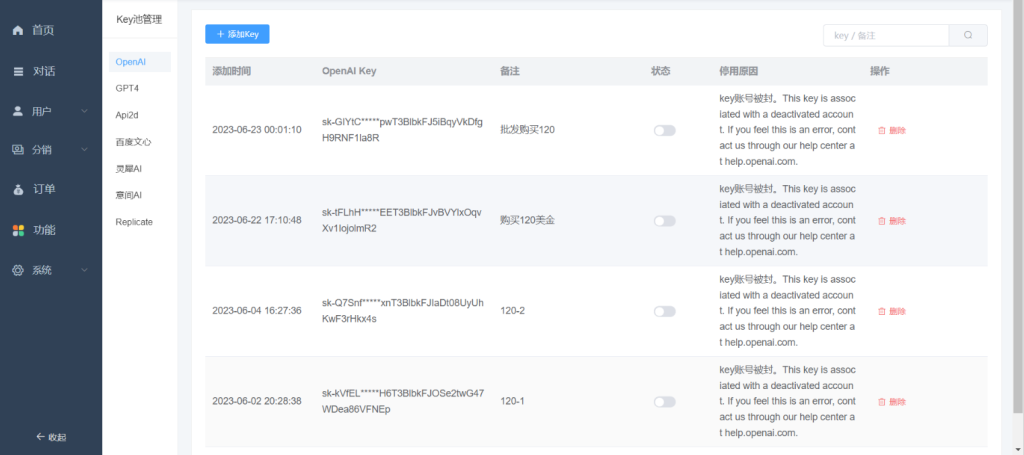Click the 操作 column header

click(879, 71)
